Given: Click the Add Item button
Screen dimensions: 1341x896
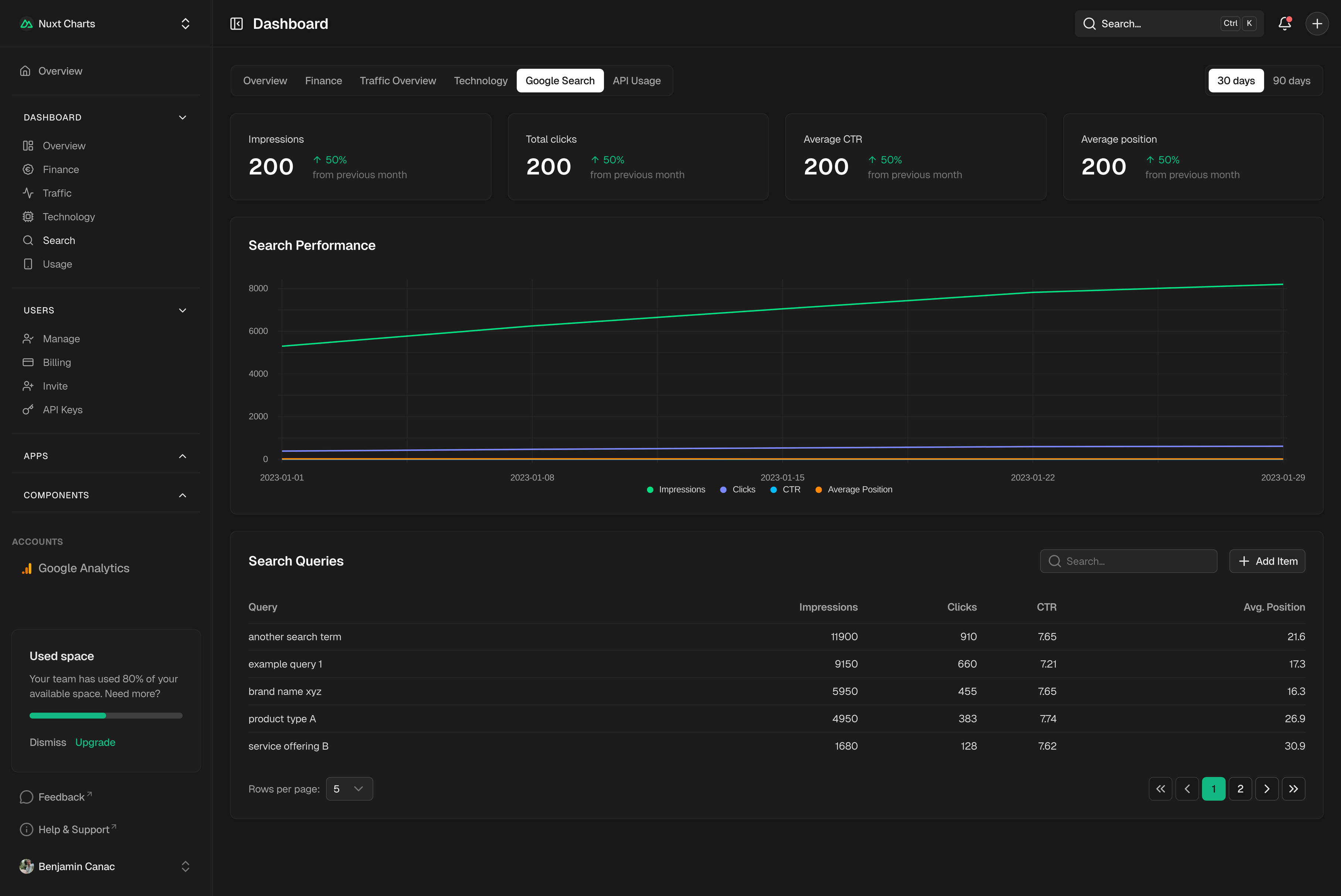Looking at the screenshot, I should coord(1267,561).
